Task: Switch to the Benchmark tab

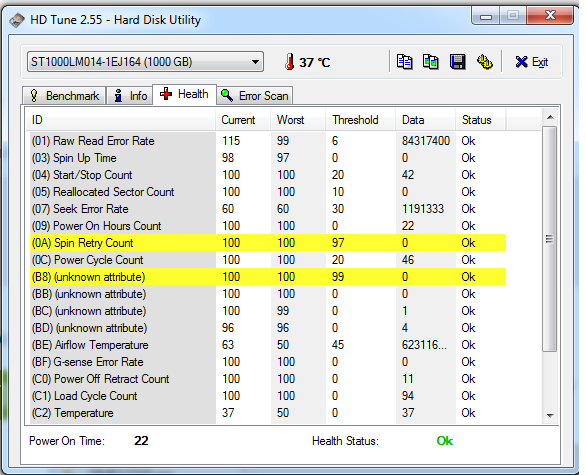Action: pos(64,96)
